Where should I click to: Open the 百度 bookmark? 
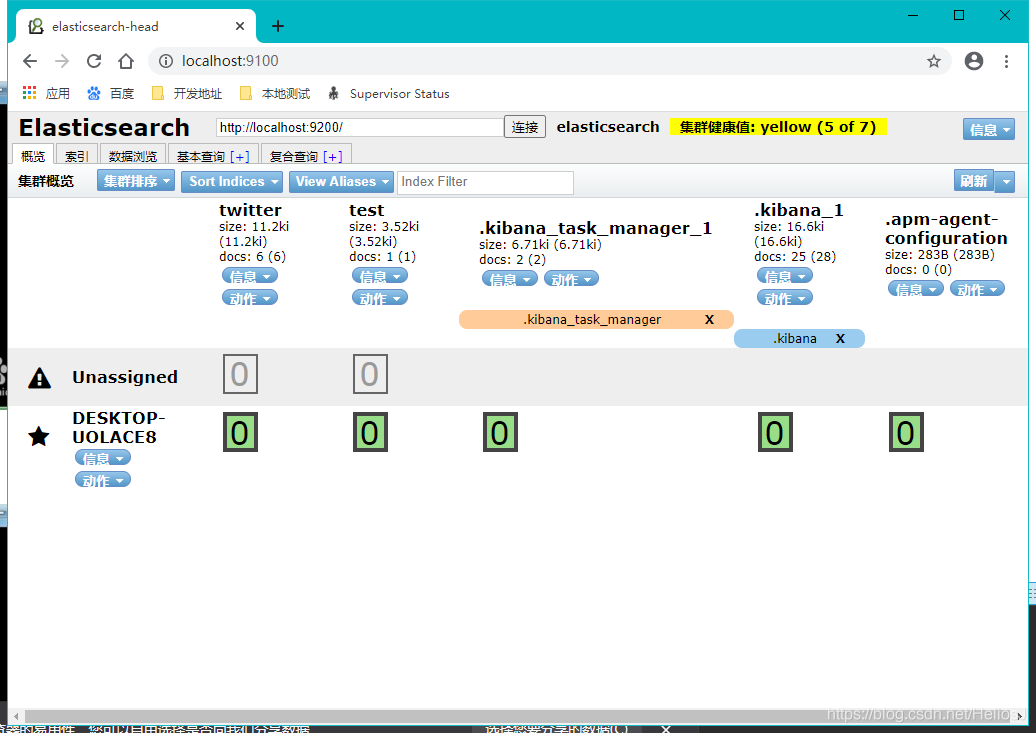point(111,93)
